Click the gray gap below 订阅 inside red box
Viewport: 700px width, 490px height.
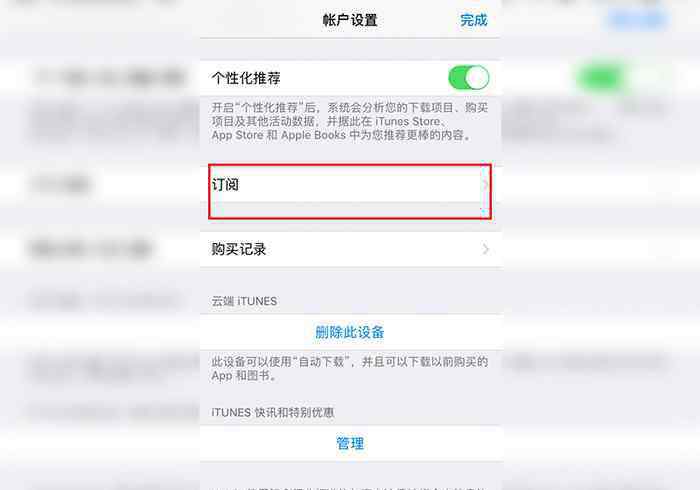pyautogui.click(x=351, y=210)
